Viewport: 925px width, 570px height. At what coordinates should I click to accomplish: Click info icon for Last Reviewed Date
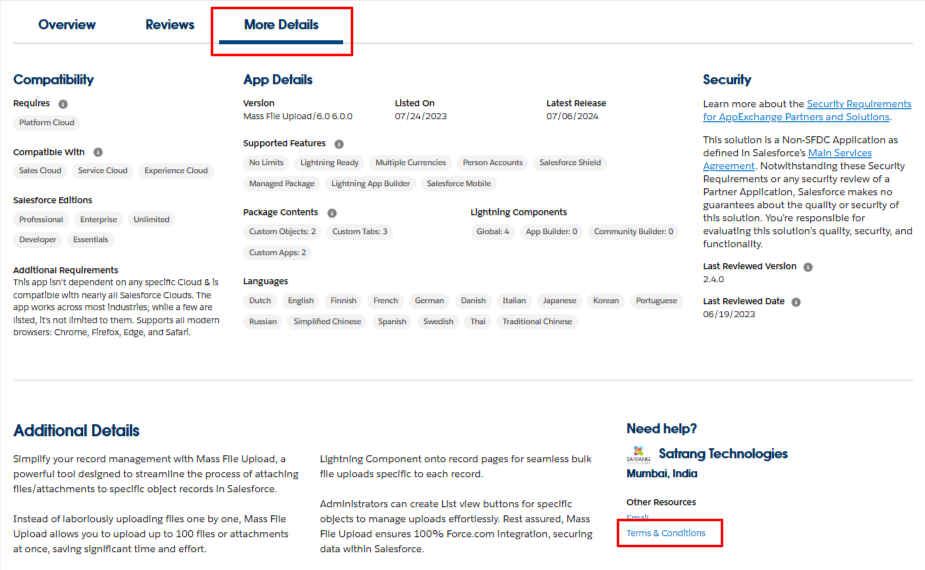tap(796, 302)
